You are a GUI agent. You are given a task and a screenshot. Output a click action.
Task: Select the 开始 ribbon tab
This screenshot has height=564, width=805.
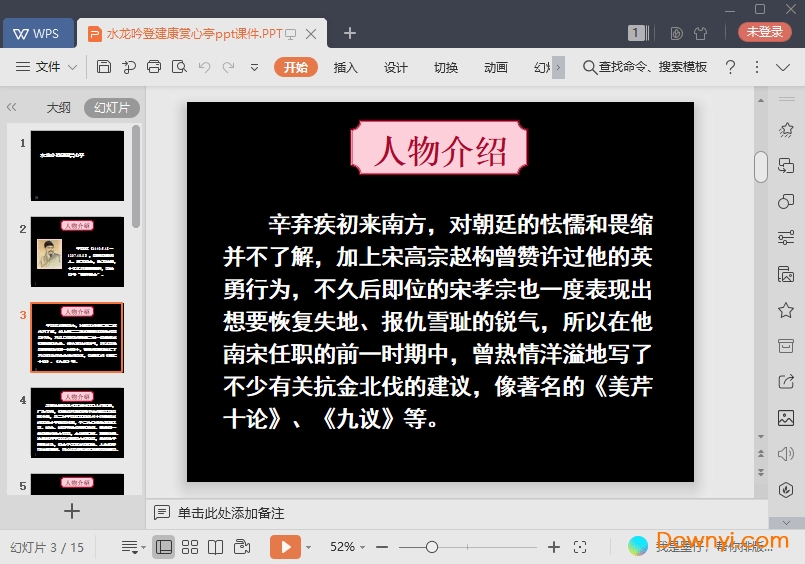click(x=296, y=67)
